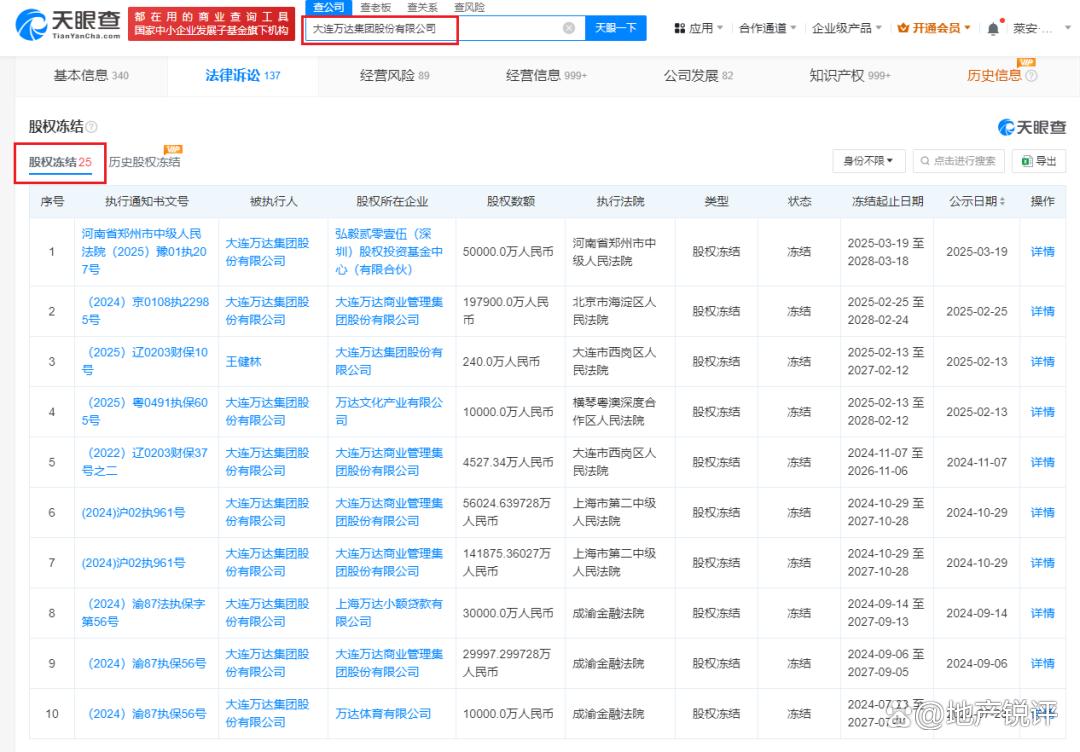Open the 开通会员 membership dropdown
The image size is (1080, 752).
coord(934,28)
